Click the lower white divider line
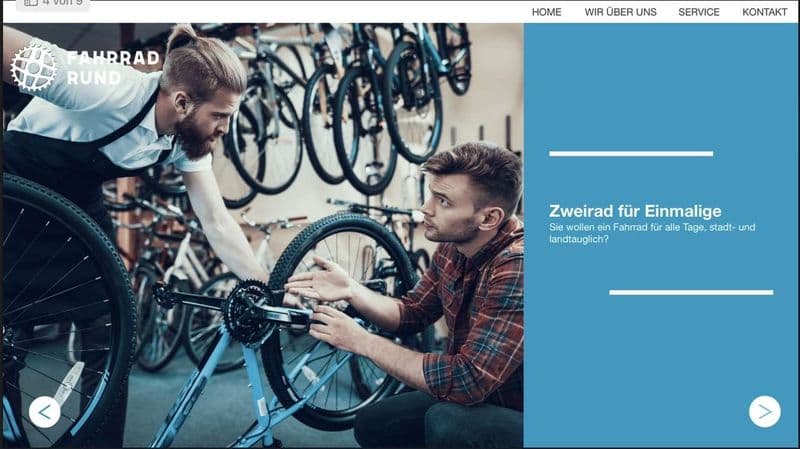The height and width of the screenshot is (449, 800). coord(691,292)
